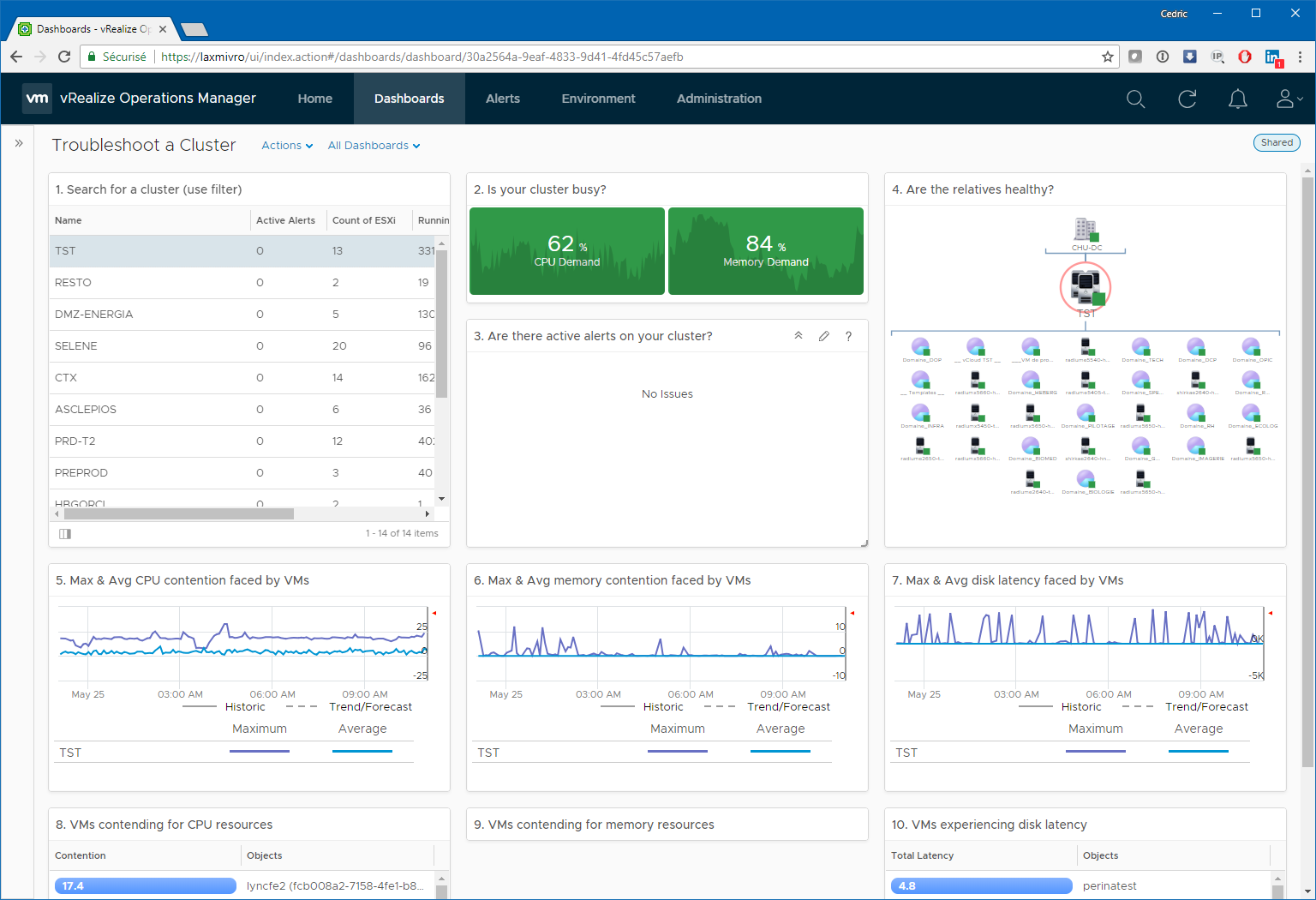Image resolution: width=1316 pixels, height=900 pixels.
Task: Open the notifications bell icon
Action: click(x=1237, y=99)
